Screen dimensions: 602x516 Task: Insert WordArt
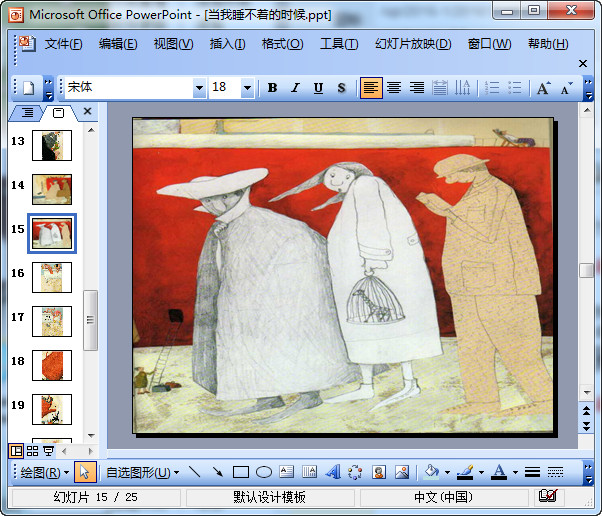(332, 472)
